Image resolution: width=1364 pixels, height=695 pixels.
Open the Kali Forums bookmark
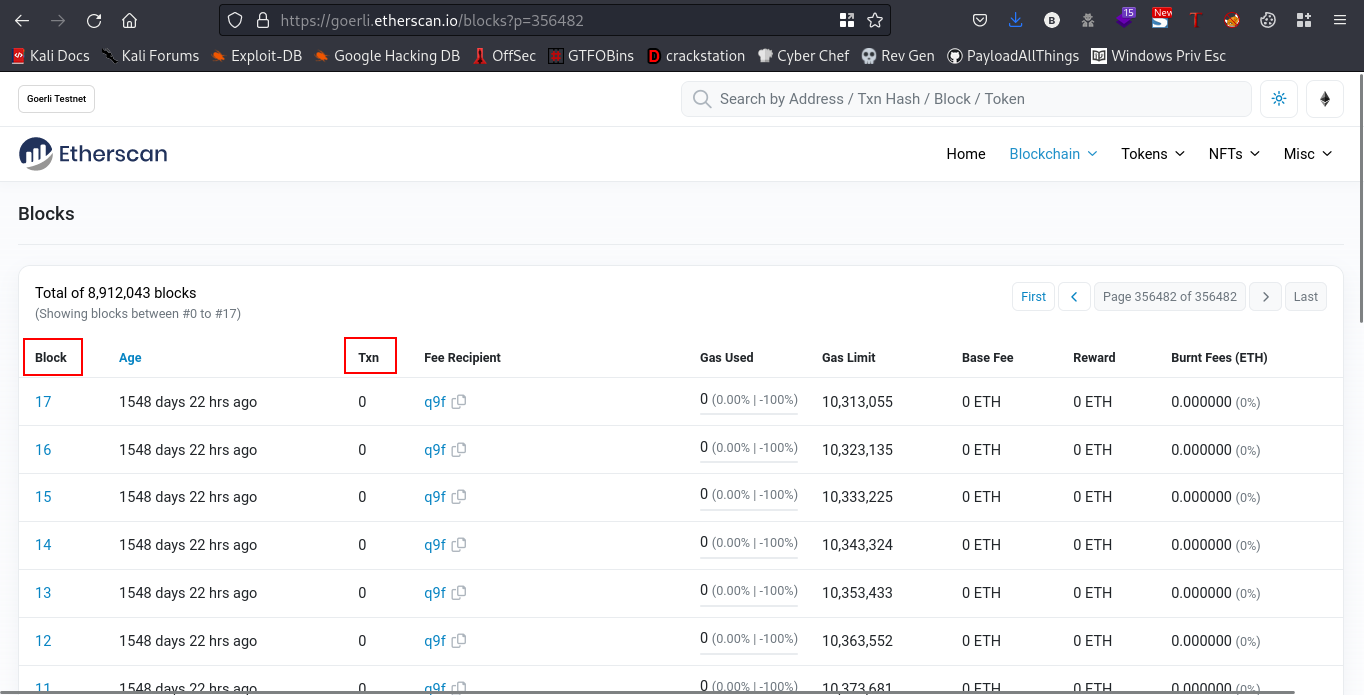pos(150,56)
